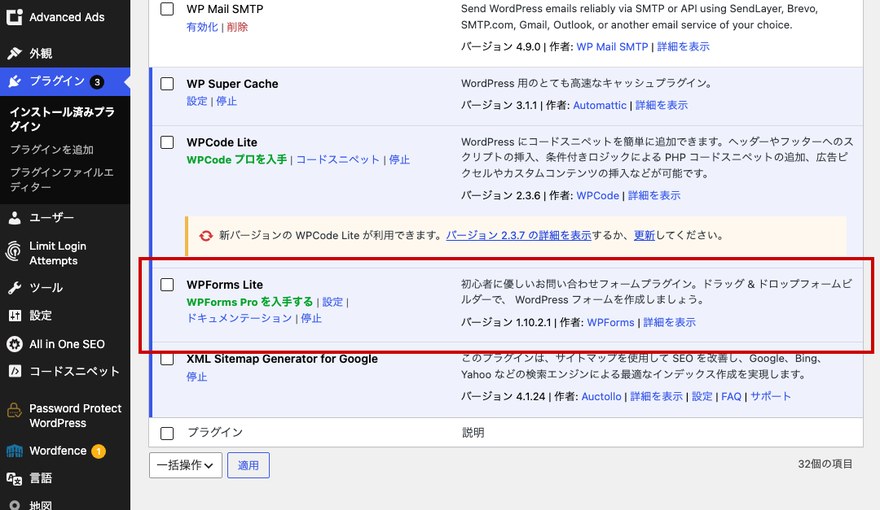This screenshot has height=510, width=880.
Task: Open 設定 link under WP Super Cache
Action: [x=197, y=101]
